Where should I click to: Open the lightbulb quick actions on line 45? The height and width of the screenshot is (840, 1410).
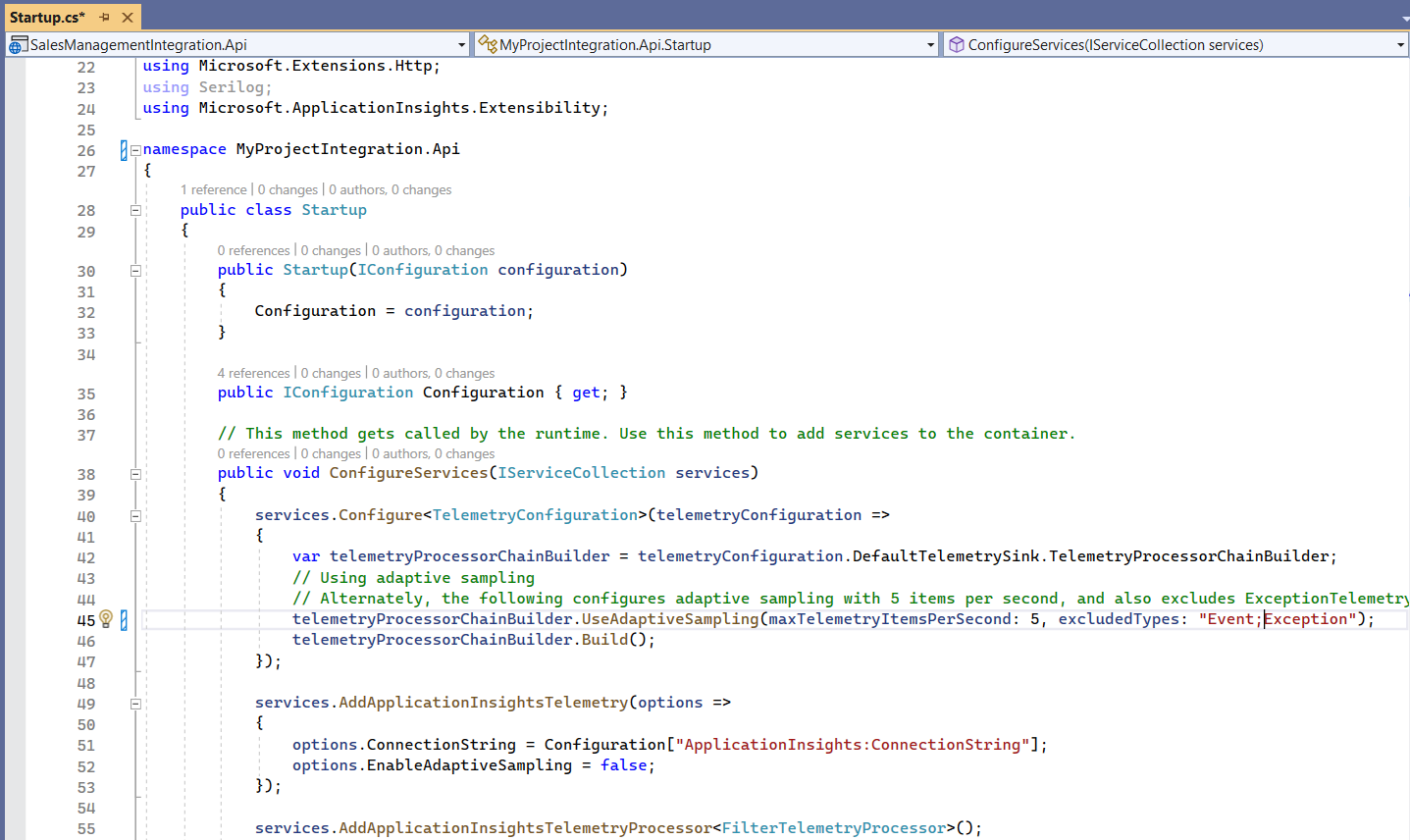coord(106,619)
